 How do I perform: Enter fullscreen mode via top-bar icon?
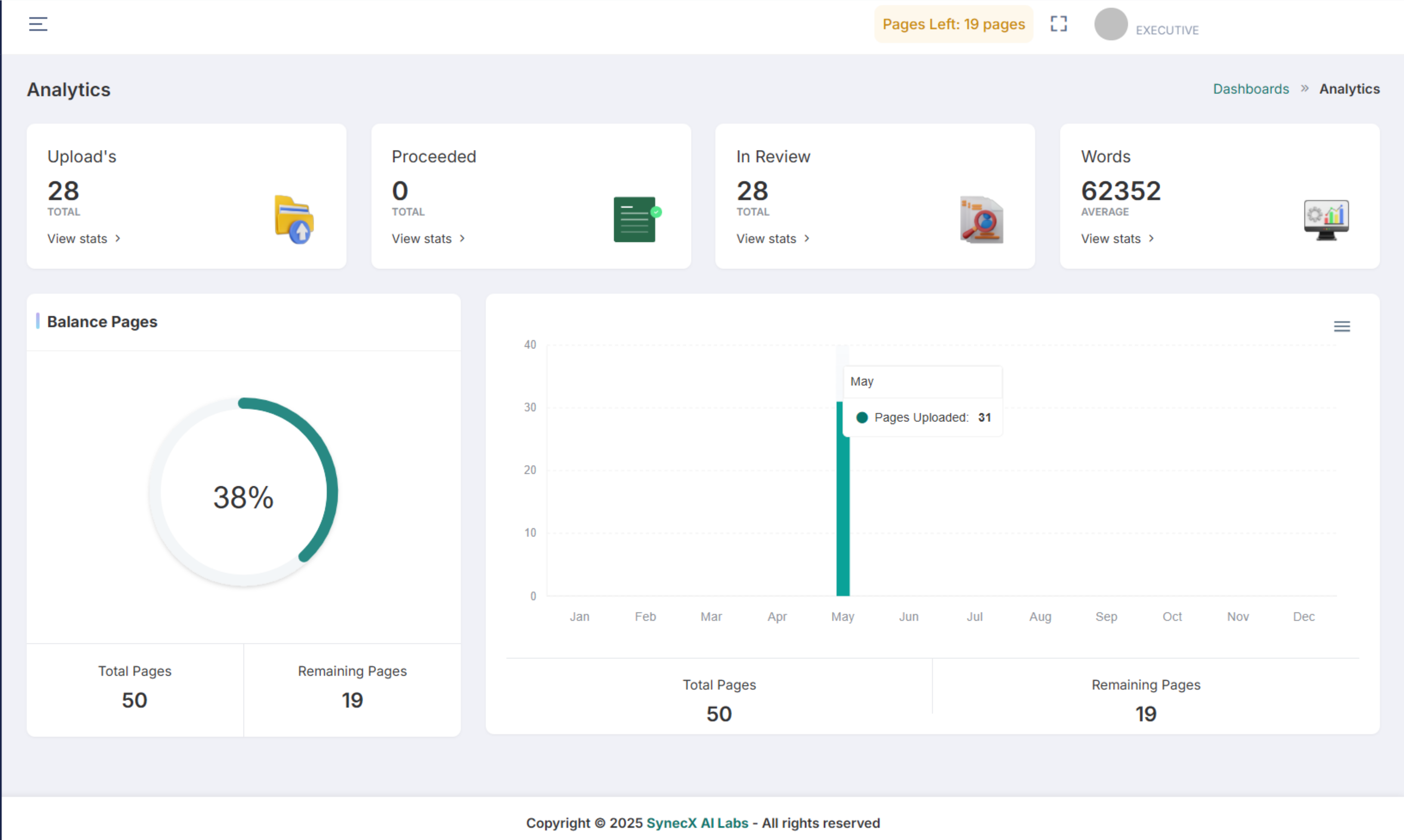(1058, 24)
